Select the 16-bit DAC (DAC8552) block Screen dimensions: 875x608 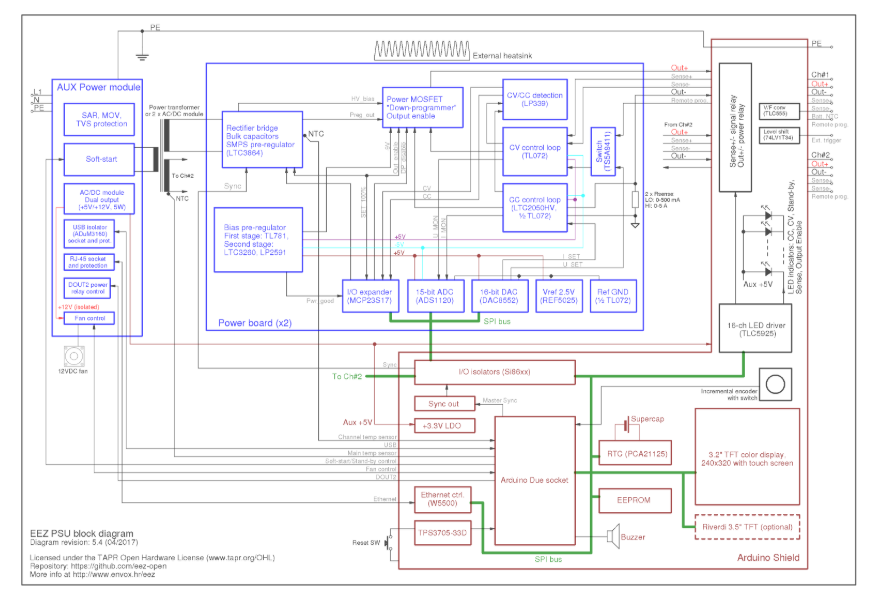[x=499, y=296]
